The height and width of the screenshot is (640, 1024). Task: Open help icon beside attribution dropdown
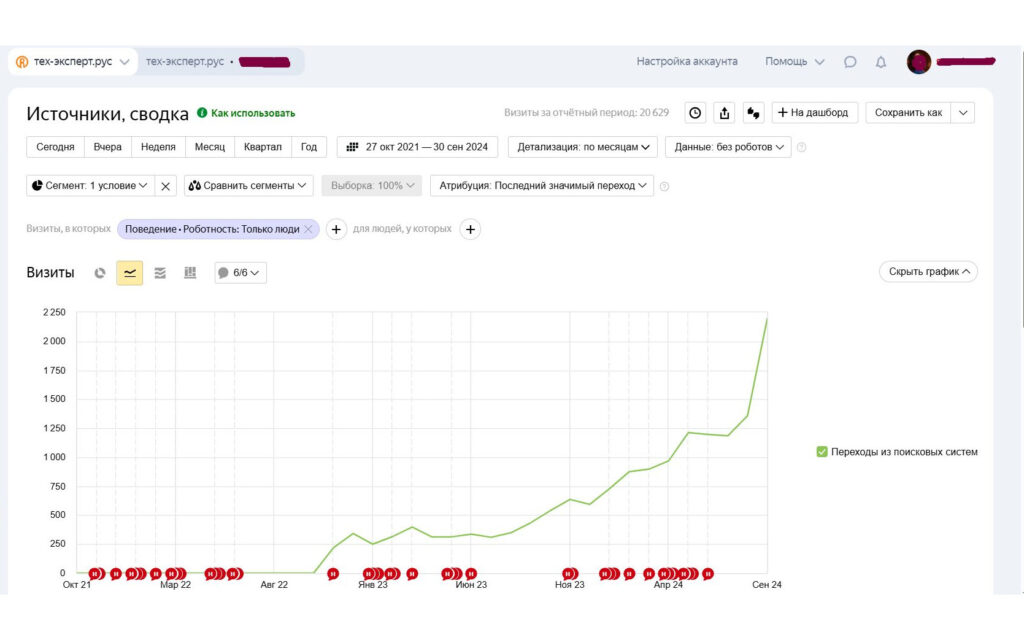point(664,186)
